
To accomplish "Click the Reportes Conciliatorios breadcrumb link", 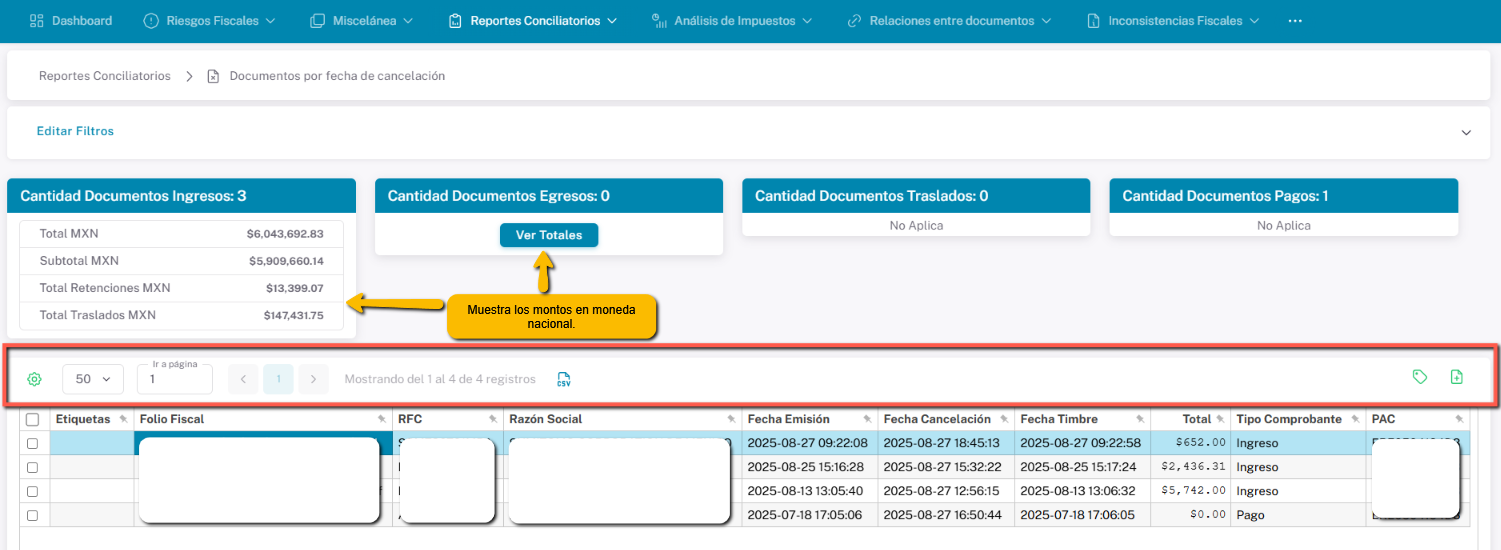I will (x=105, y=76).
